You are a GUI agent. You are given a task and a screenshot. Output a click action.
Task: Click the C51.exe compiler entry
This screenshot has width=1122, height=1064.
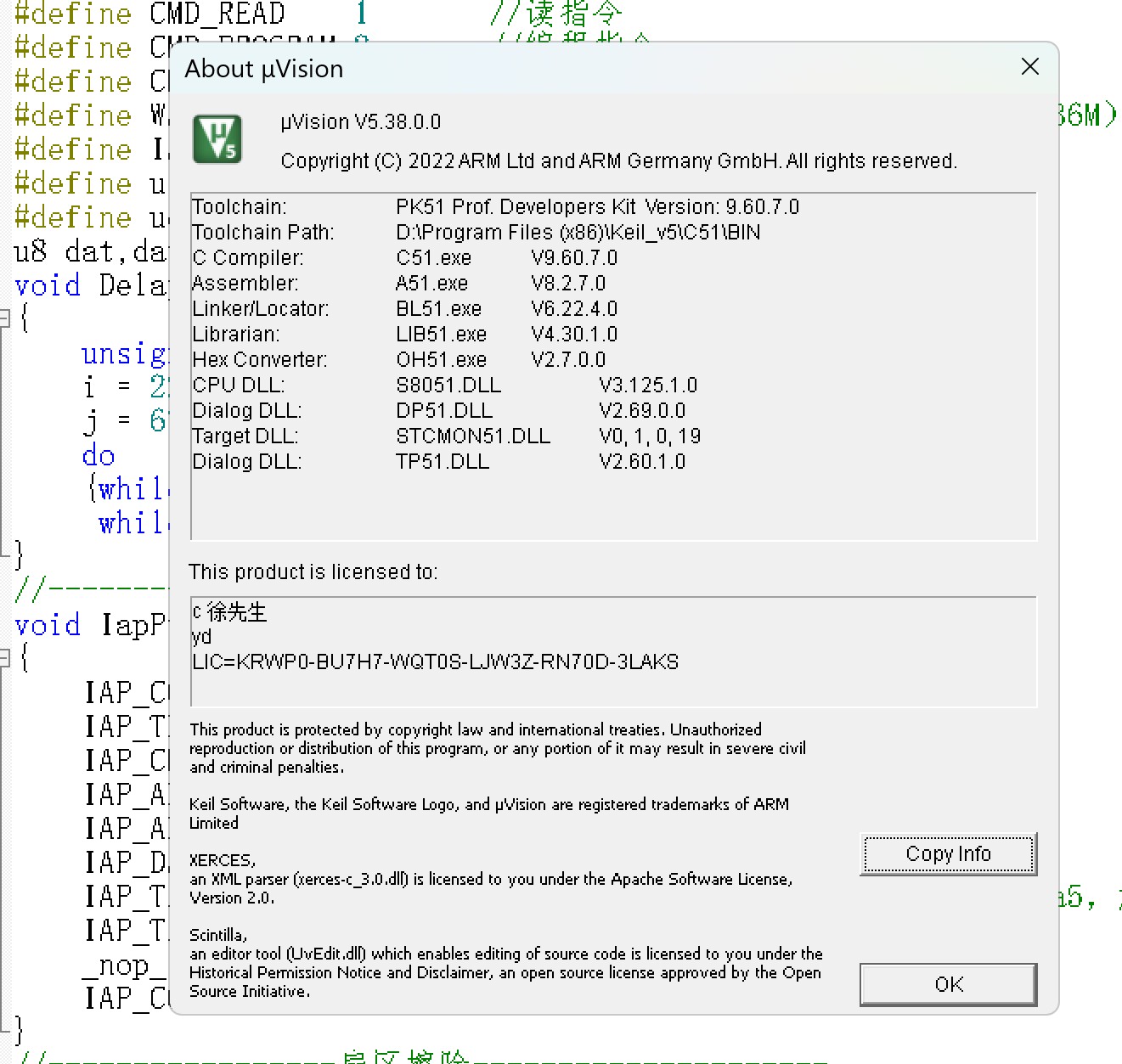click(433, 258)
